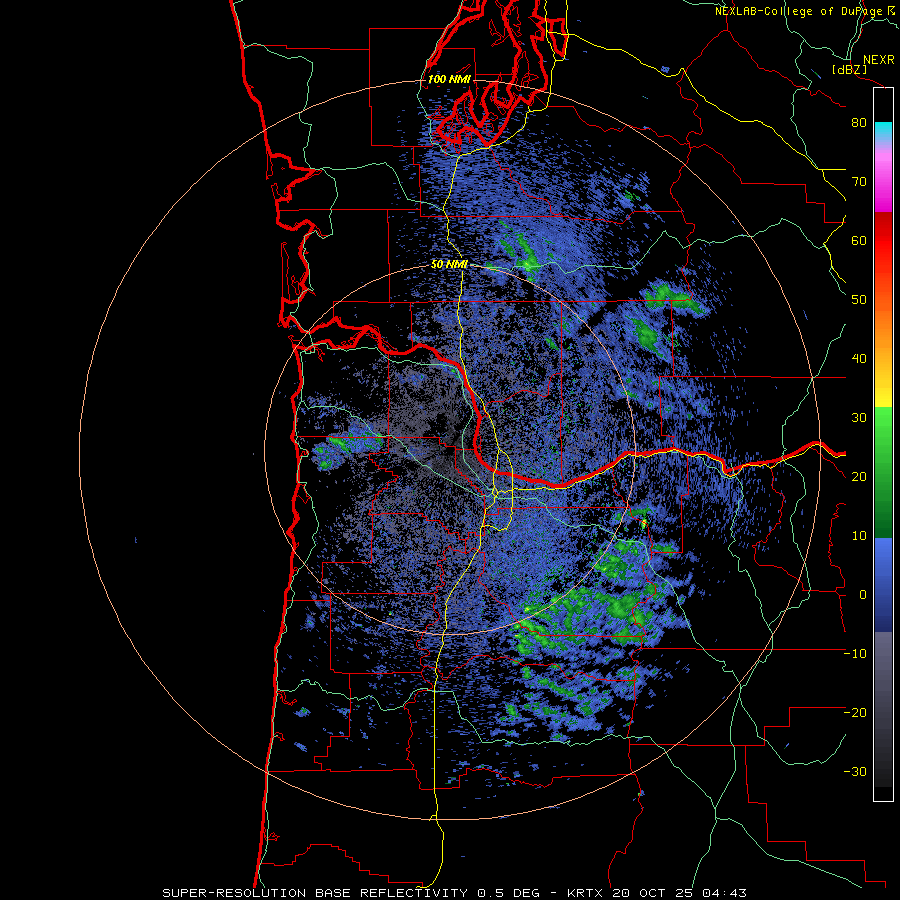Click the 80 value on dBZ scale

(x=859, y=122)
